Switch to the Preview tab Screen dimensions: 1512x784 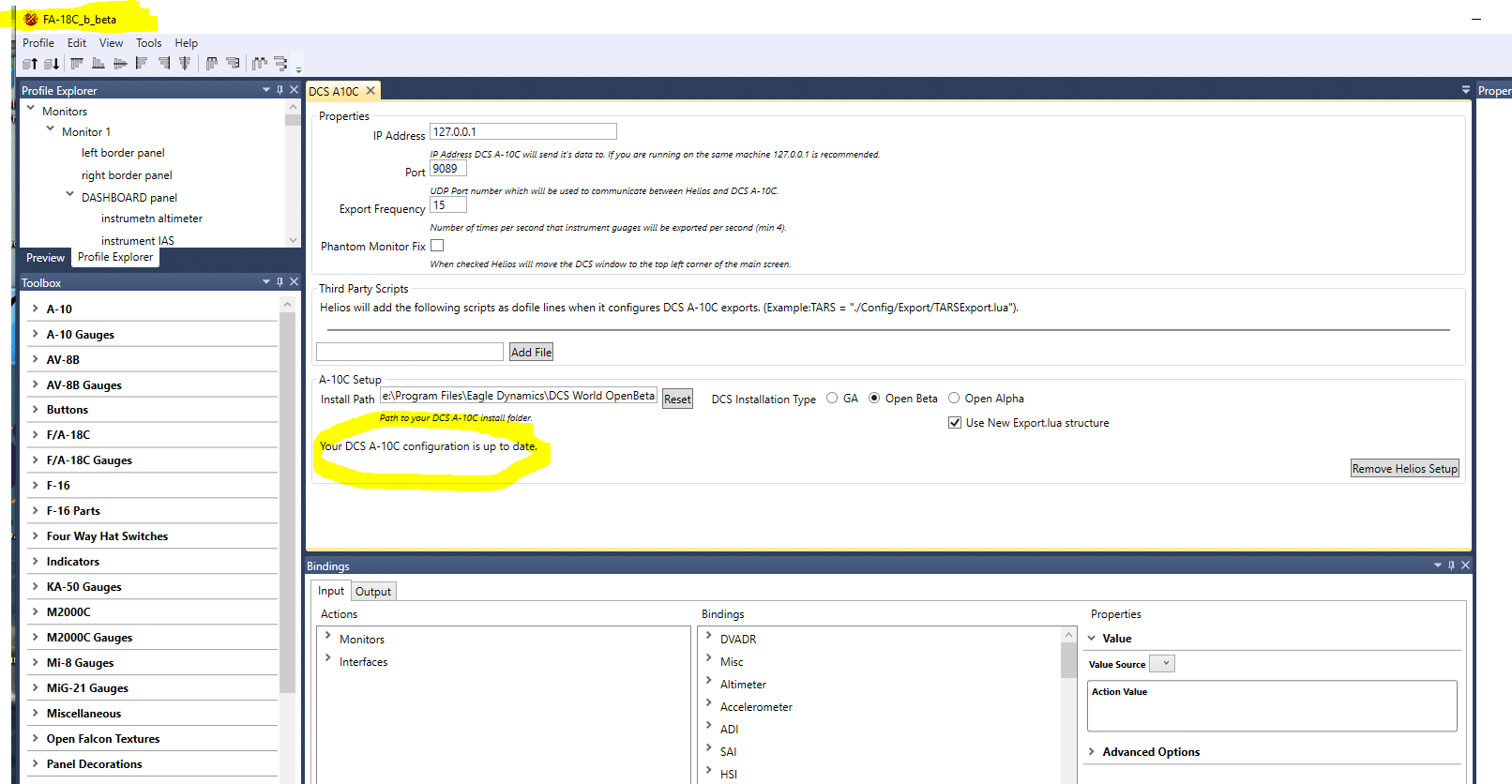point(45,258)
